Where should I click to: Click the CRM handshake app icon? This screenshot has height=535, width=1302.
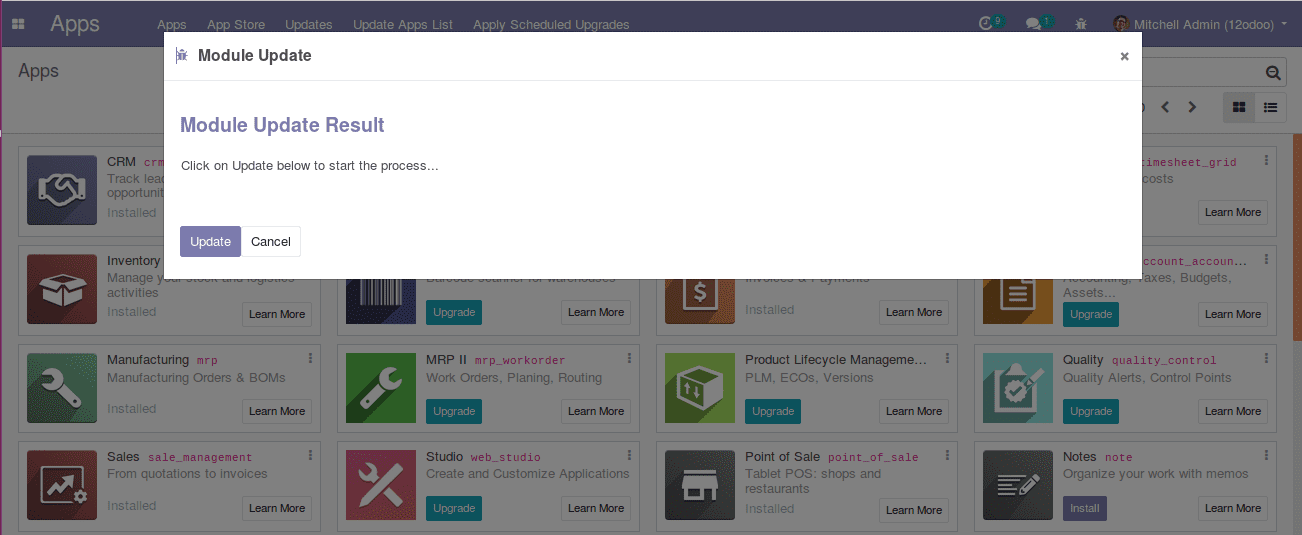pyautogui.click(x=62, y=189)
